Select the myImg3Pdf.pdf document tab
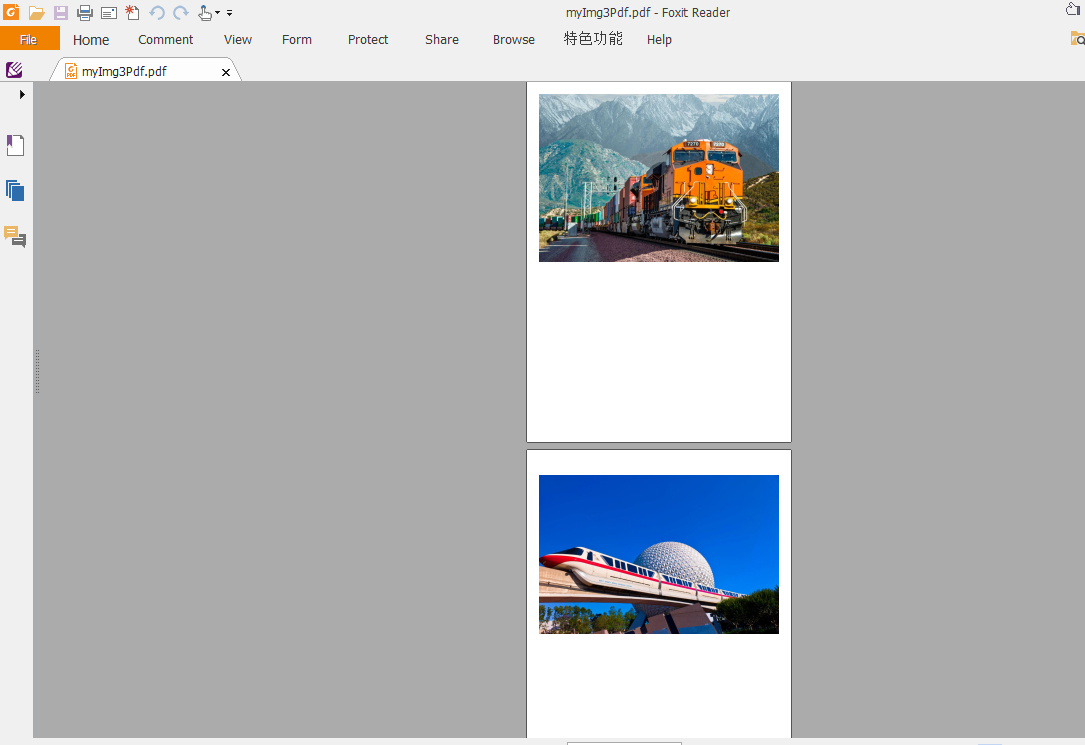Image resolution: width=1085 pixels, height=745 pixels. (x=145, y=71)
